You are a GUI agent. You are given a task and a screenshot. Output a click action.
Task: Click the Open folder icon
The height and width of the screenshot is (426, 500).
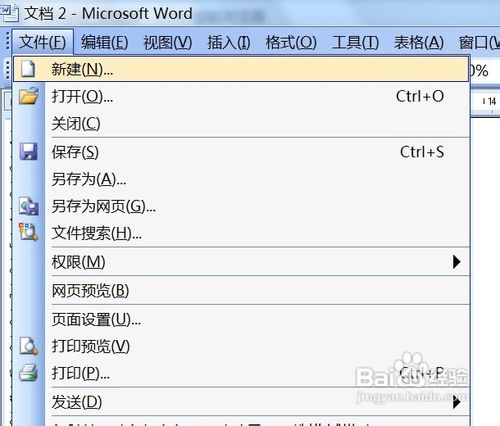[x=29, y=96]
